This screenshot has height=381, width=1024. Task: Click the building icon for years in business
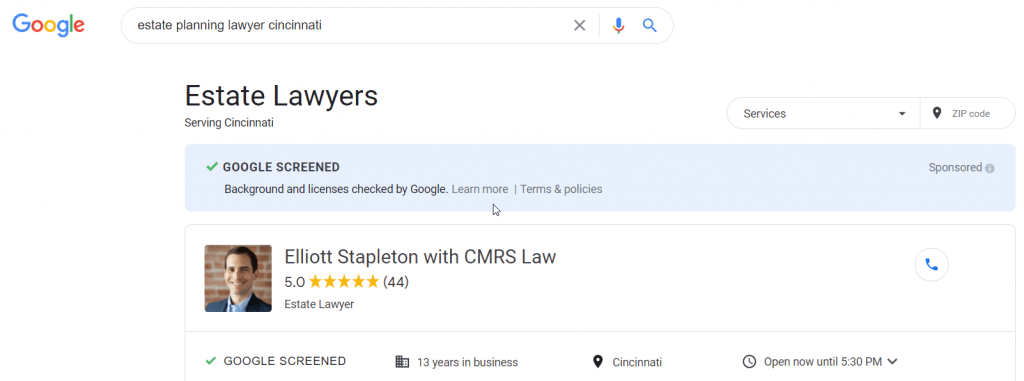pos(402,361)
